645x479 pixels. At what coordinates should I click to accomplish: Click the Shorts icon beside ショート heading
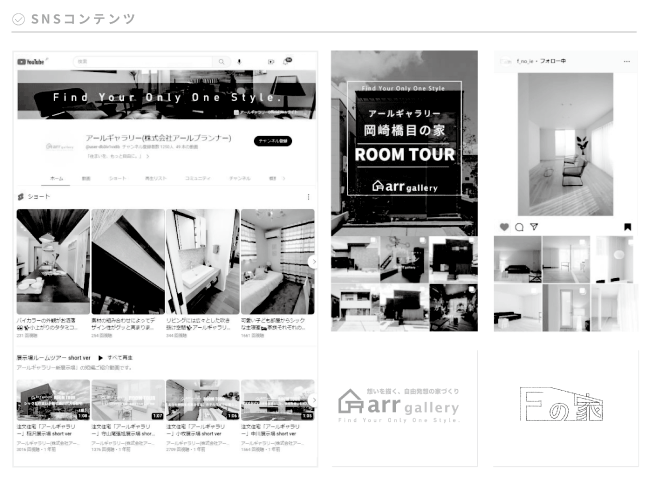(x=21, y=197)
